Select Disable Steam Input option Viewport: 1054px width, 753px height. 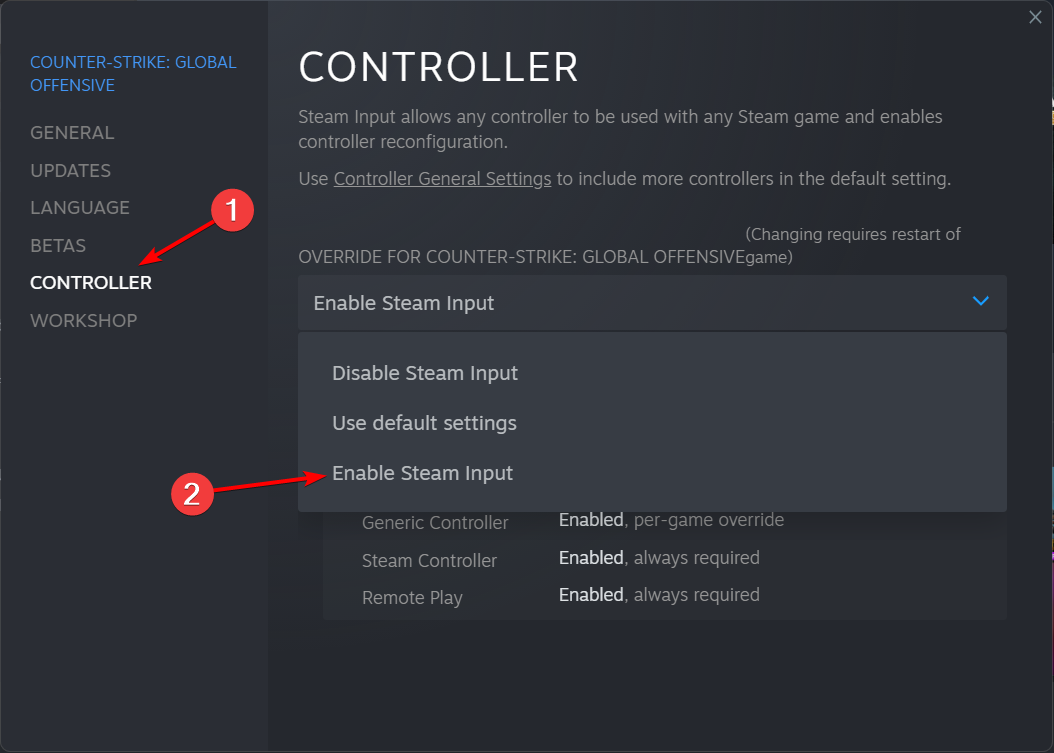click(x=425, y=373)
